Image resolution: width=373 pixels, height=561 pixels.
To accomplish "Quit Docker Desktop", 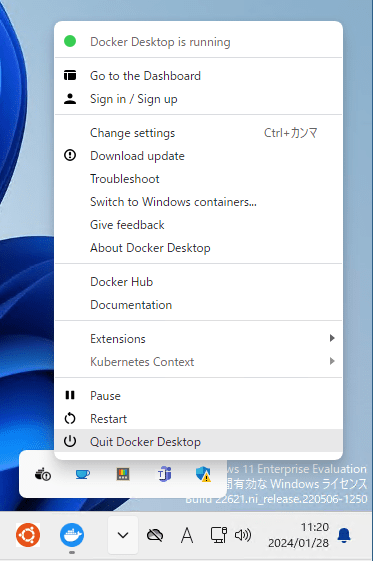I will coord(198,442).
